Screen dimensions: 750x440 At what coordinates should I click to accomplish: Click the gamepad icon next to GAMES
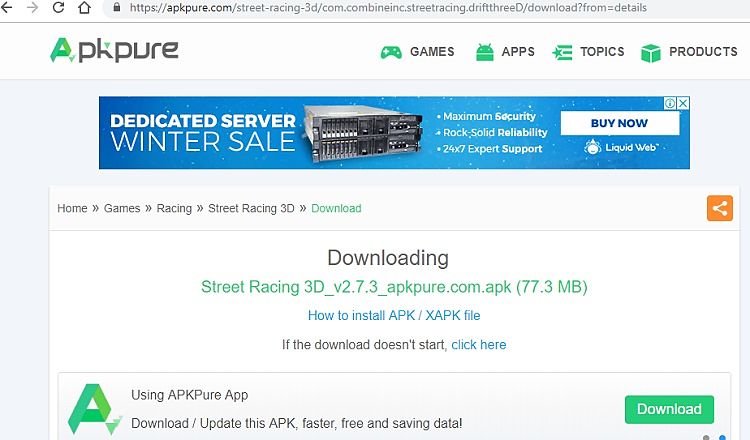click(391, 52)
